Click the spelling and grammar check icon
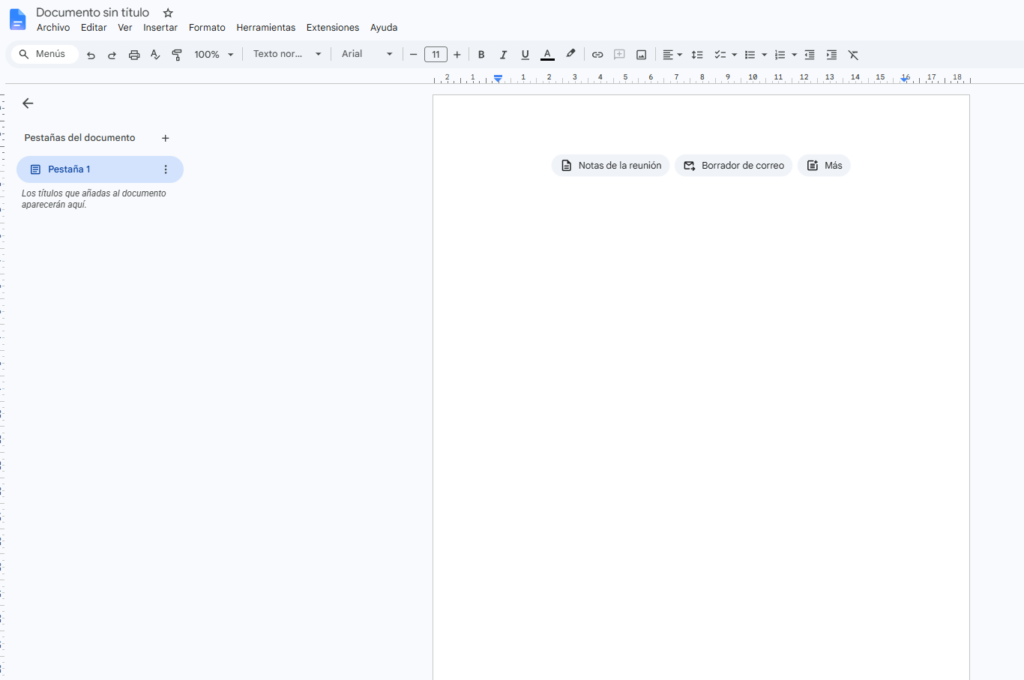 pos(155,55)
